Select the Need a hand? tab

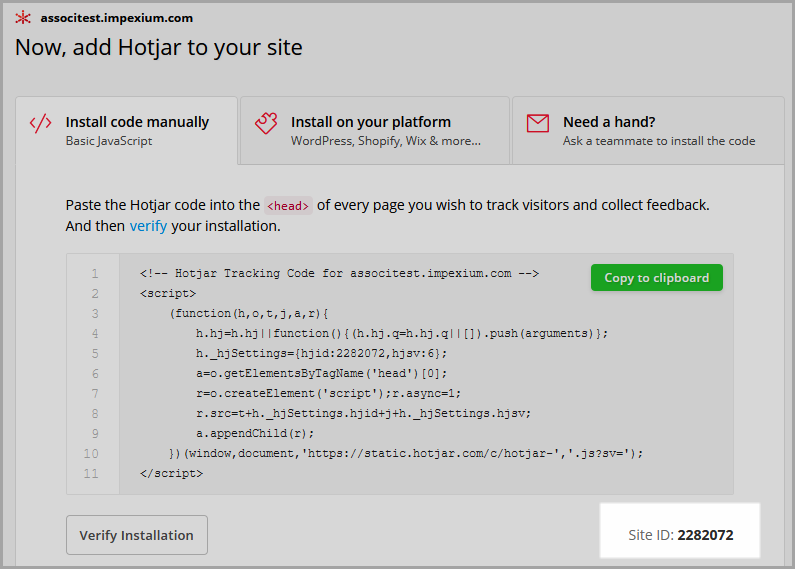[648, 130]
